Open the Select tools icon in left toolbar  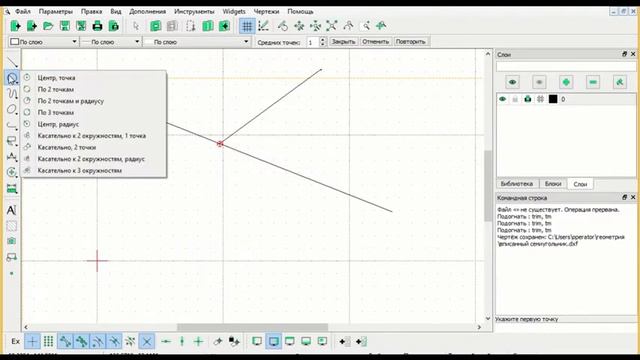coord(12,141)
